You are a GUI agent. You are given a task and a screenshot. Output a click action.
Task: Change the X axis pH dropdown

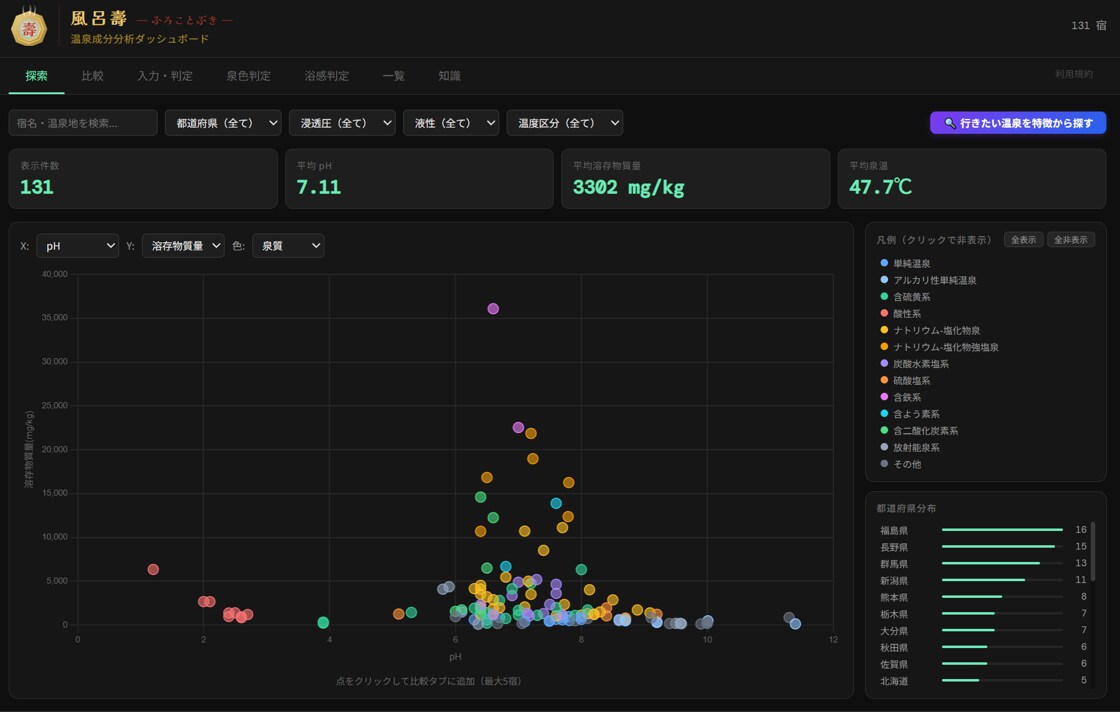(x=77, y=246)
